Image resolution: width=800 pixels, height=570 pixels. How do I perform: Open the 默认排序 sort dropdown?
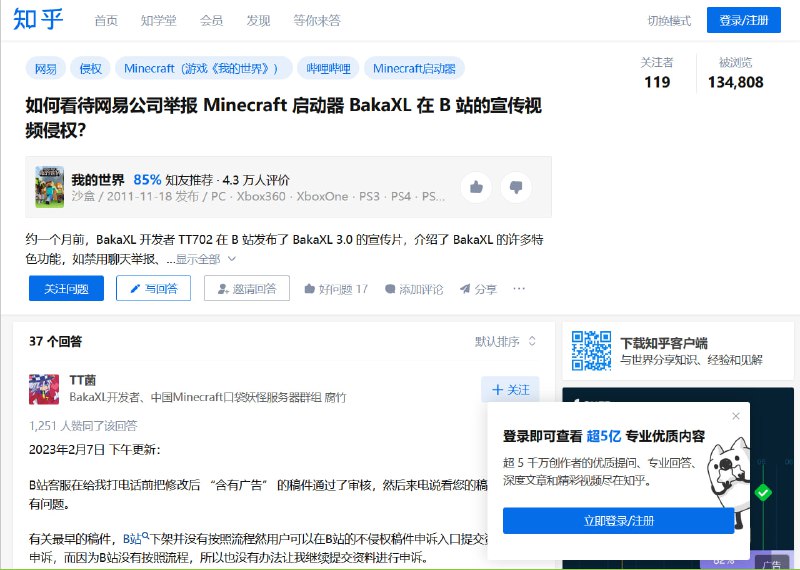[x=506, y=341]
